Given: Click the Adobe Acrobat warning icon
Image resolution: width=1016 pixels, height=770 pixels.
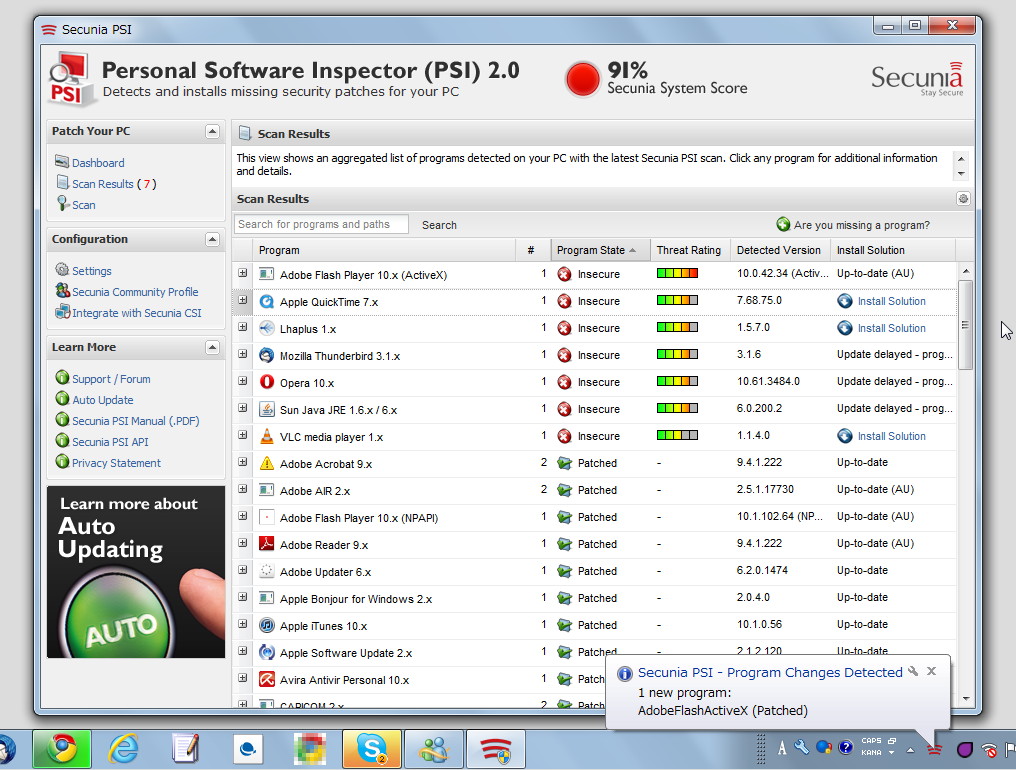Looking at the screenshot, I should click(x=266, y=463).
